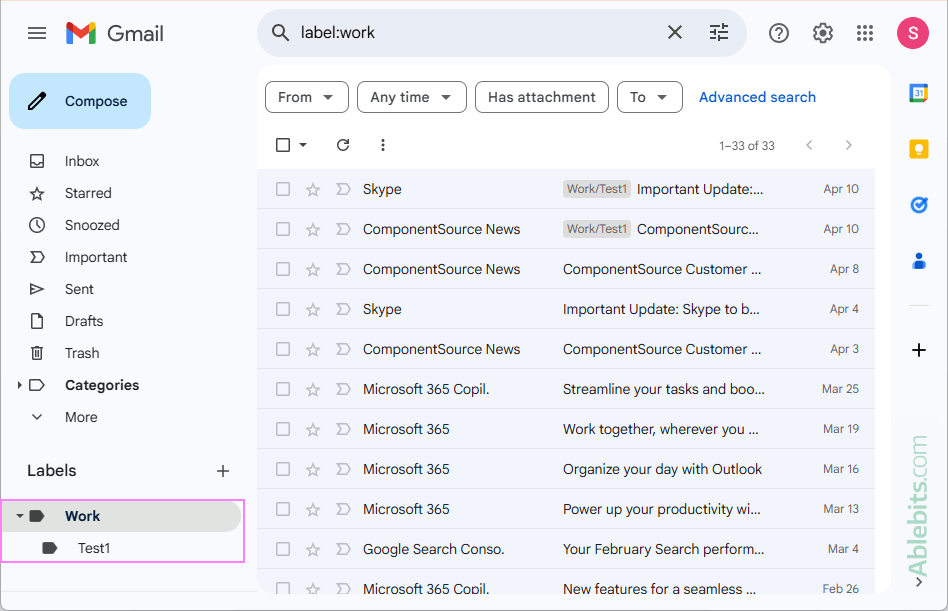Open Google apps grid
The width and height of the screenshot is (948, 611).
865,33
